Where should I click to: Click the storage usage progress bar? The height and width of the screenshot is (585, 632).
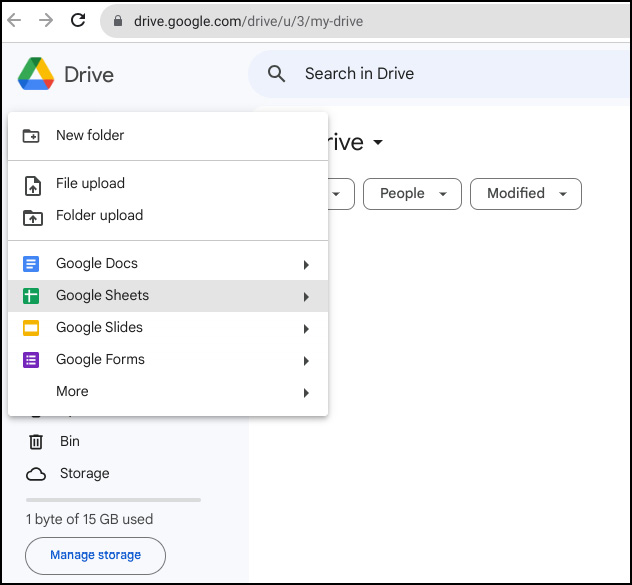[x=113, y=500]
